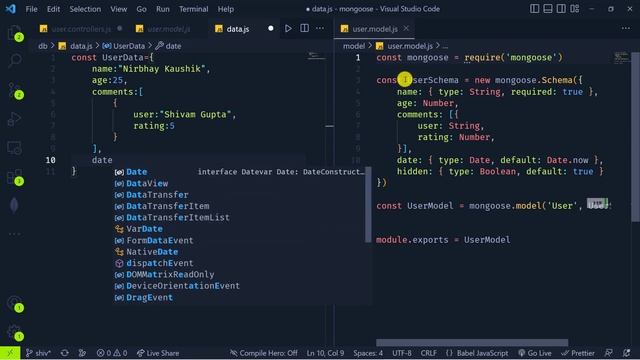Select DataView suggestion in autocomplete list
Viewport: 640px width, 360px height.
[239, 183]
